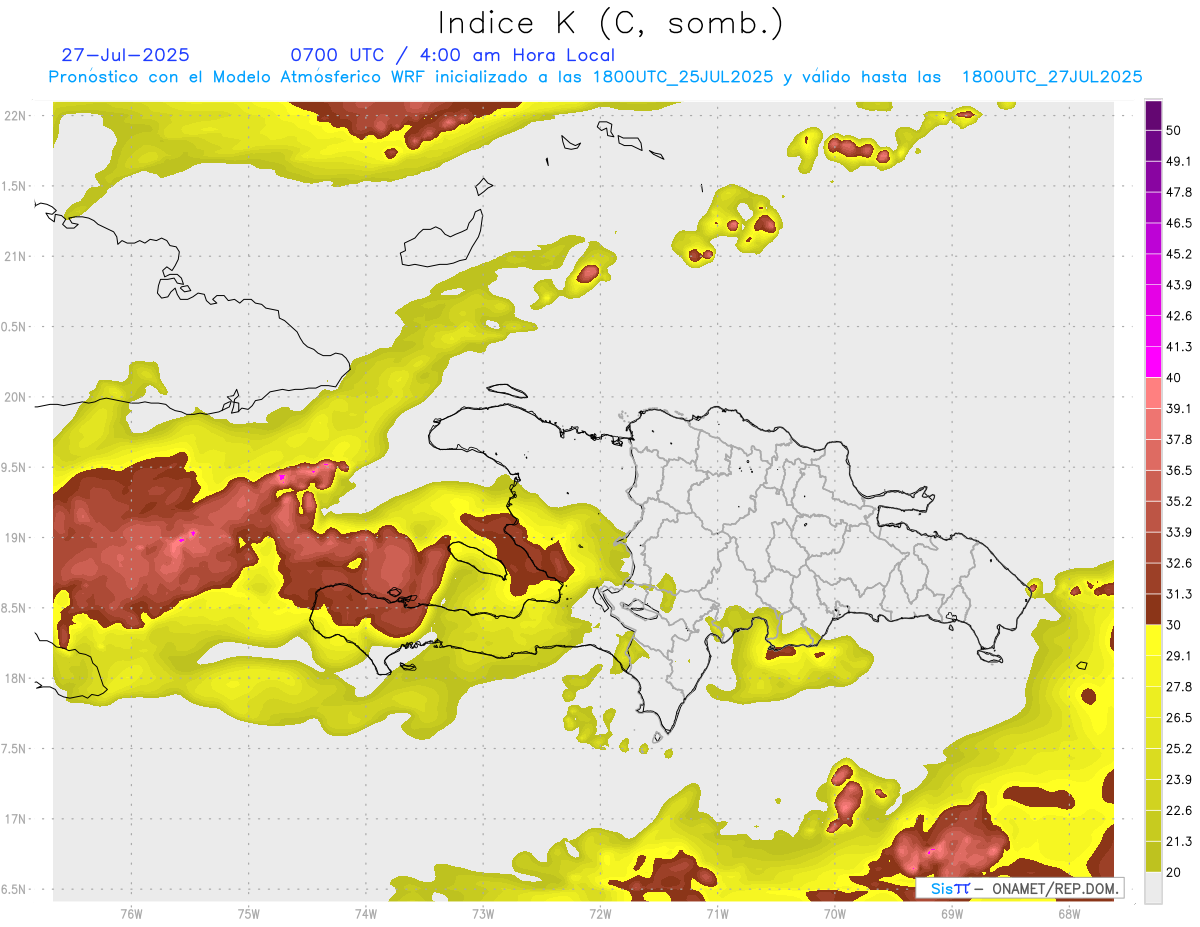
Task: Select the gray swatch below the 20 label
Action: point(1153,887)
